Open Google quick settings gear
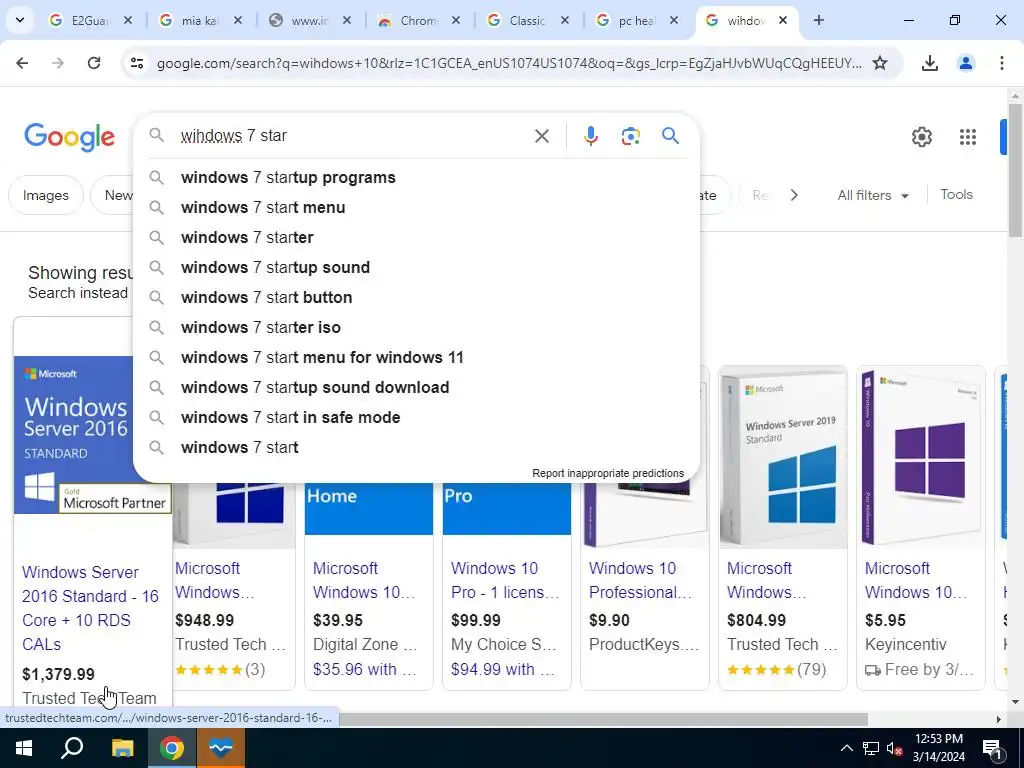Image resolution: width=1024 pixels, height=768 pixels. click(x=921, y=137)
